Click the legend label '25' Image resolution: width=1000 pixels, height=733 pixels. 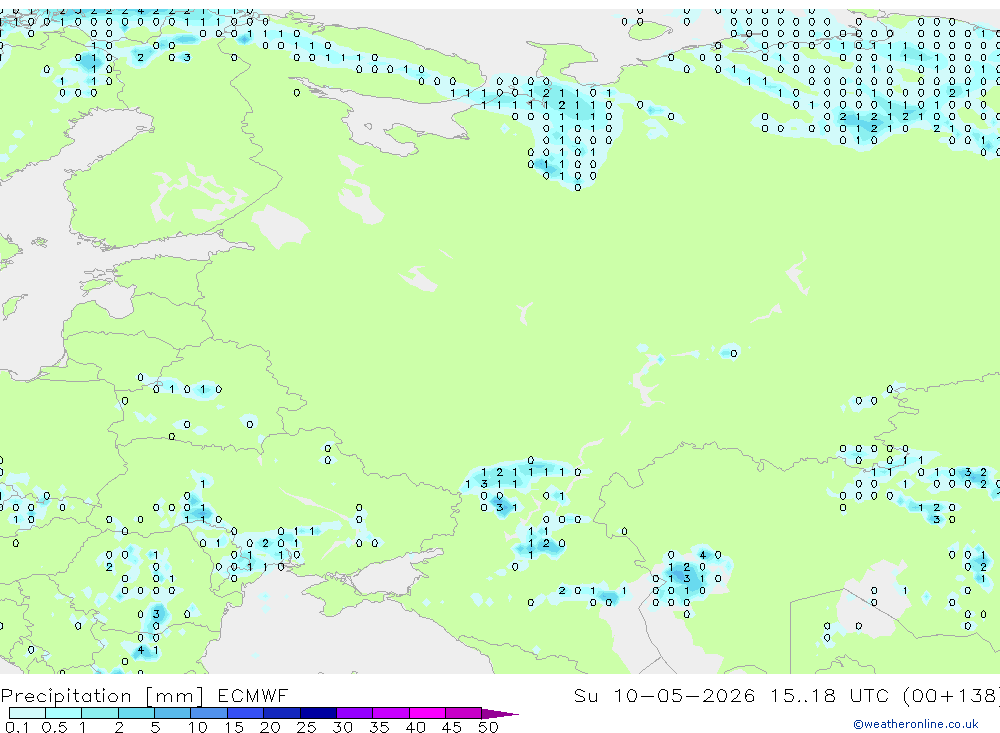coord(306,727)
